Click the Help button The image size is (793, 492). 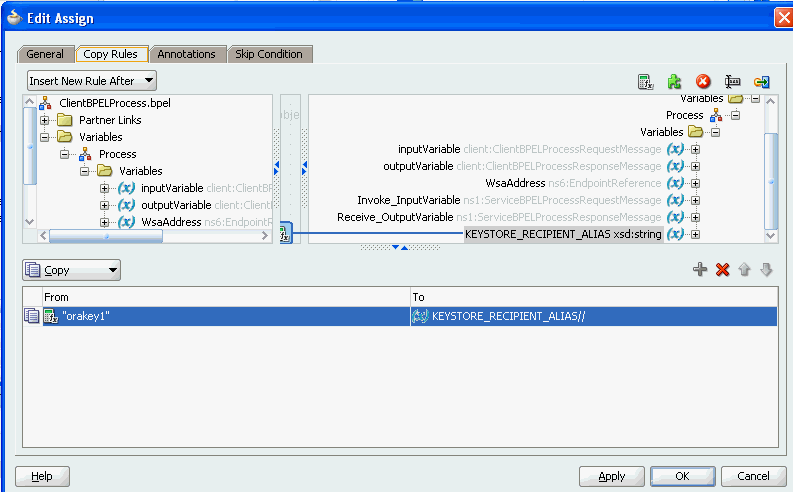click(x=42, y=476)
